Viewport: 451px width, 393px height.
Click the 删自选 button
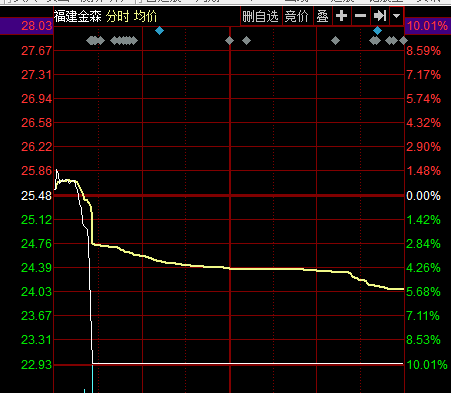260,16
